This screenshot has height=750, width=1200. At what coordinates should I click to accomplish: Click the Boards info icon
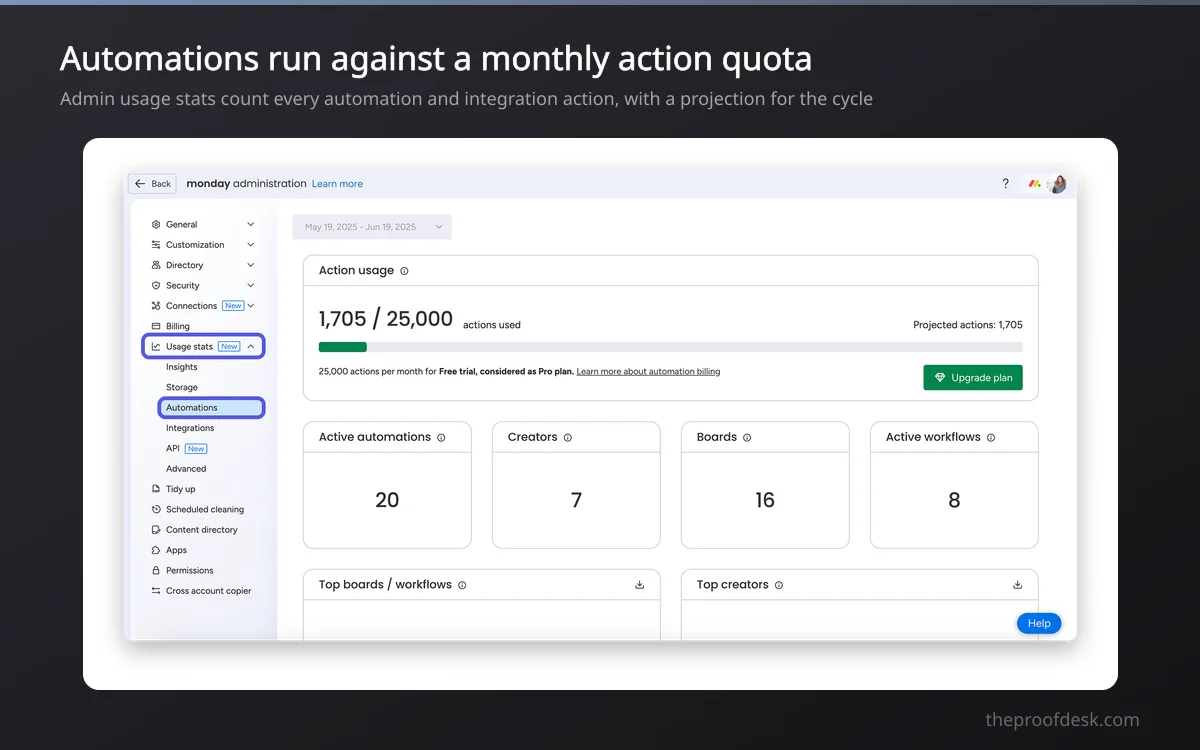(x=747, y=438)
